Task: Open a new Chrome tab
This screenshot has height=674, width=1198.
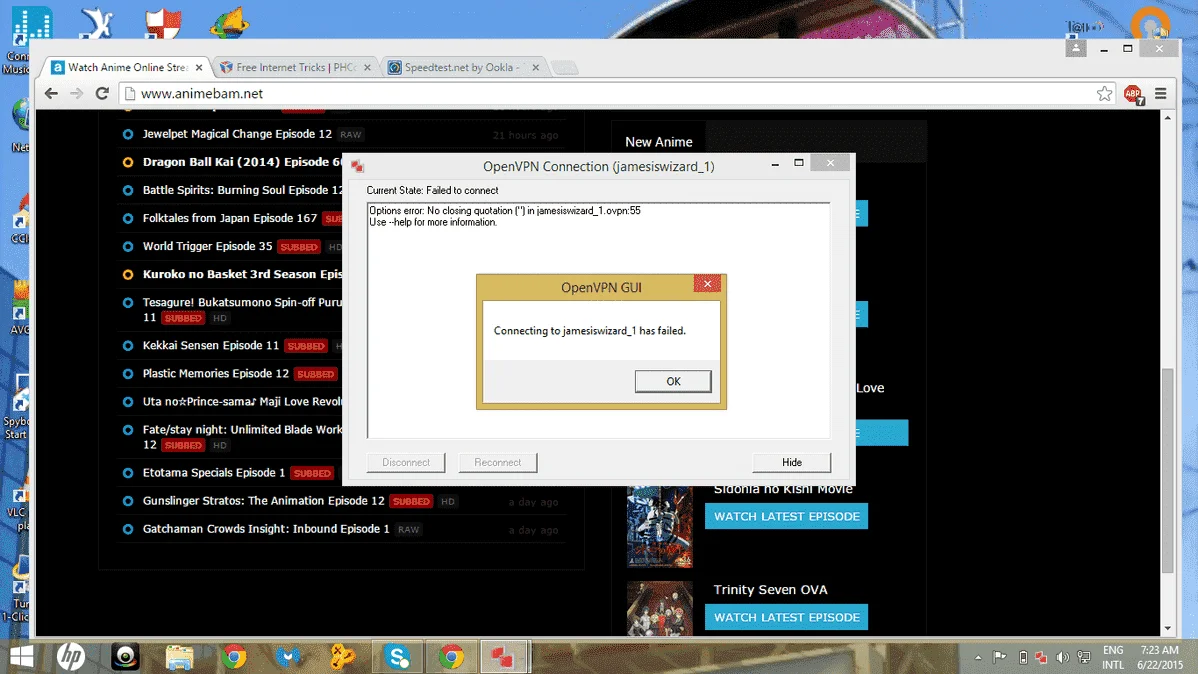Action: click(565, 68)
